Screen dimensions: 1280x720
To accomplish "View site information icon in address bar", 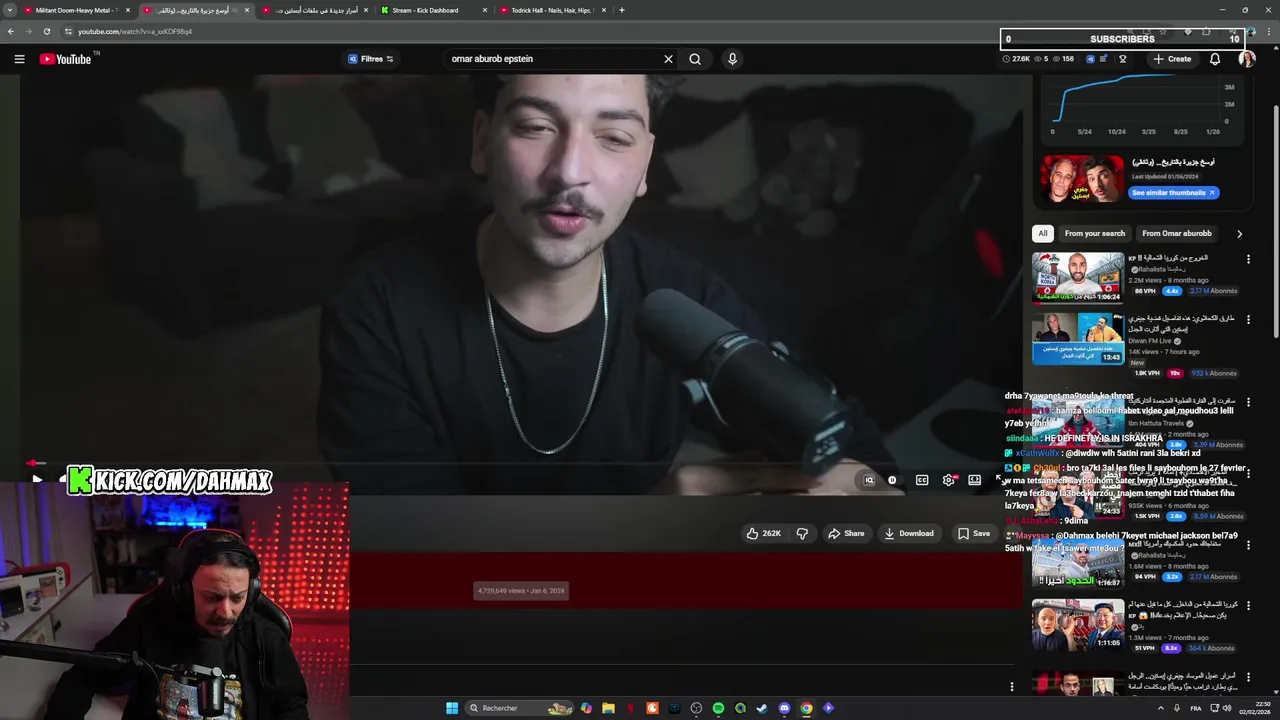I will tap(68, 31).
